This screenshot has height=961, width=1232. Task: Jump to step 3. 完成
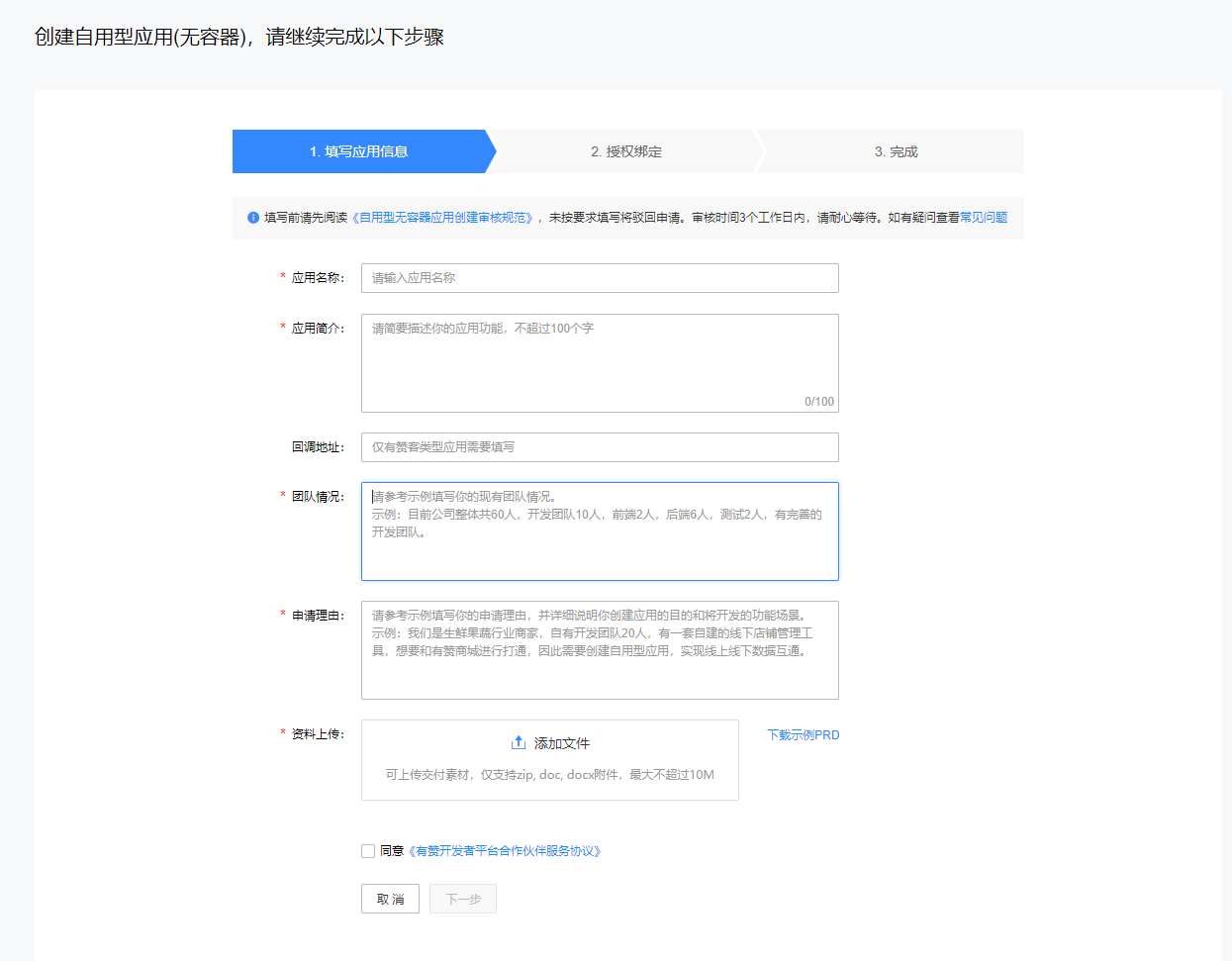896,151
